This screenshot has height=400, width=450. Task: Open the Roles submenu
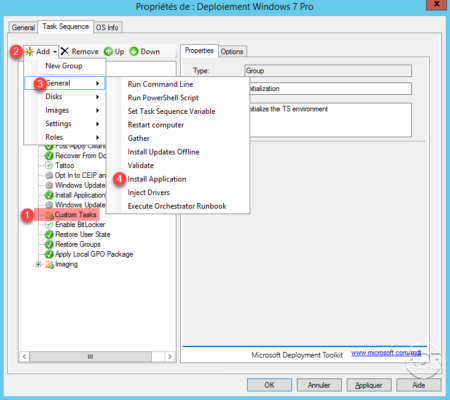(x=65, y=137)
